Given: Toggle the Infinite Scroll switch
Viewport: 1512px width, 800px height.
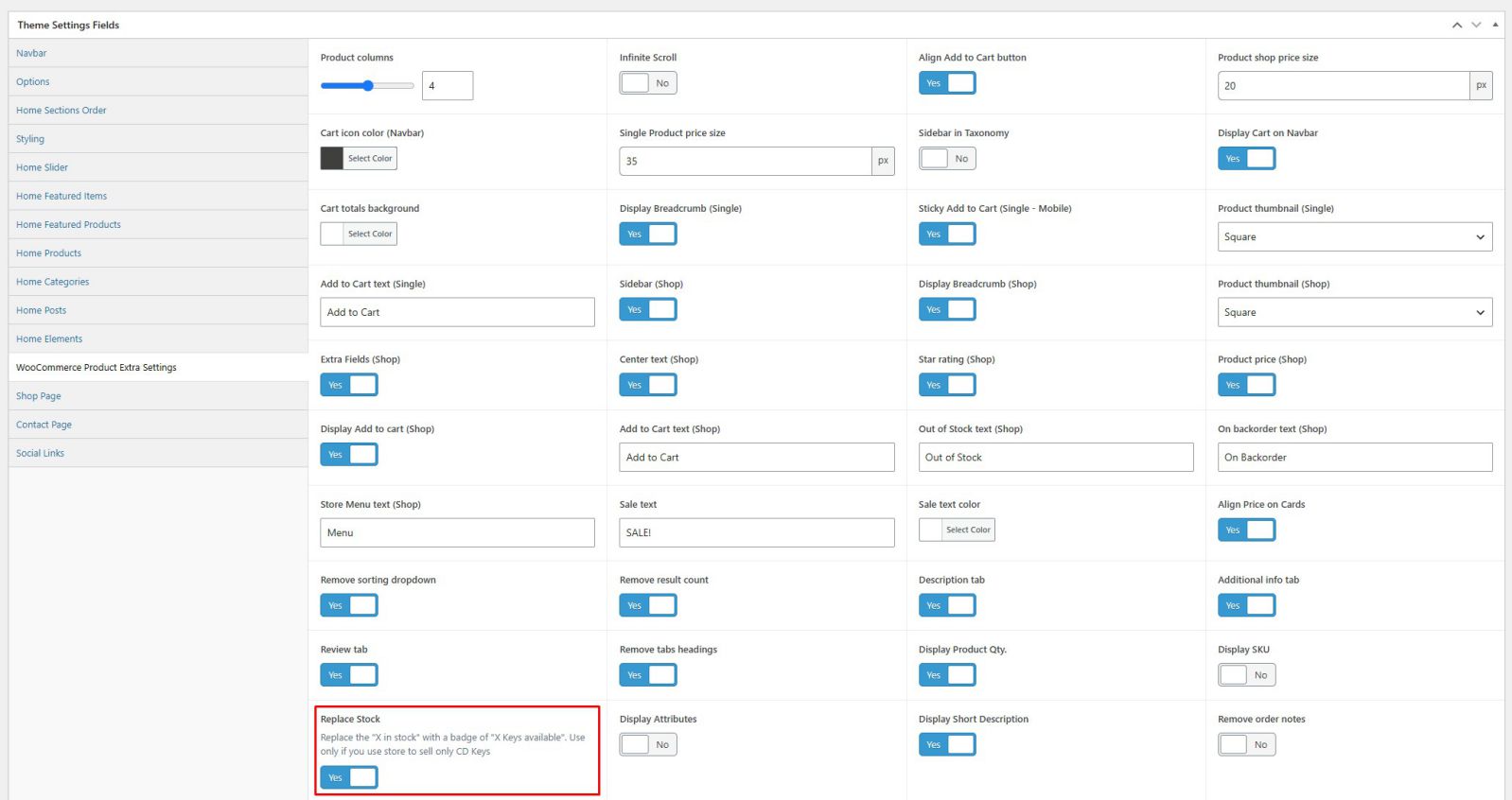Looking at the screenshot, I should [x=648, y=83].
